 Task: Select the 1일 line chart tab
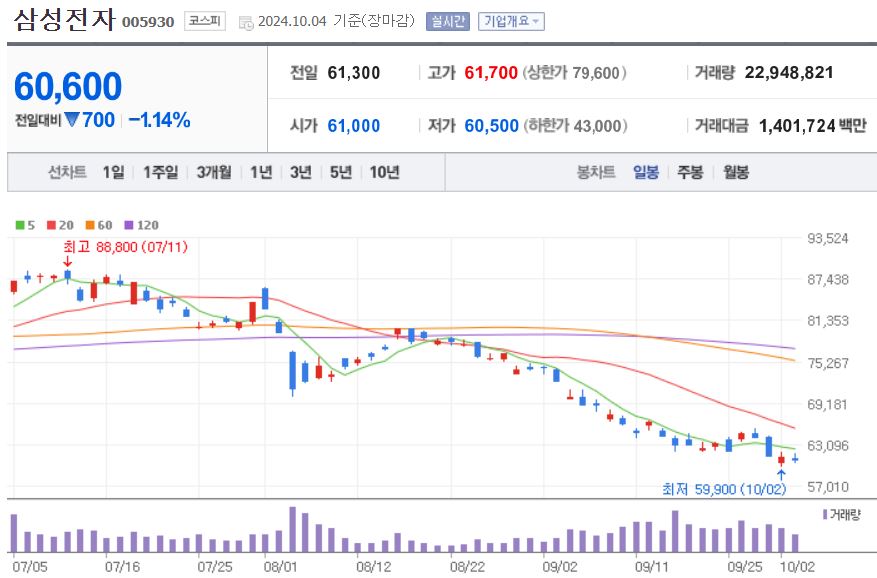point(114,172)
